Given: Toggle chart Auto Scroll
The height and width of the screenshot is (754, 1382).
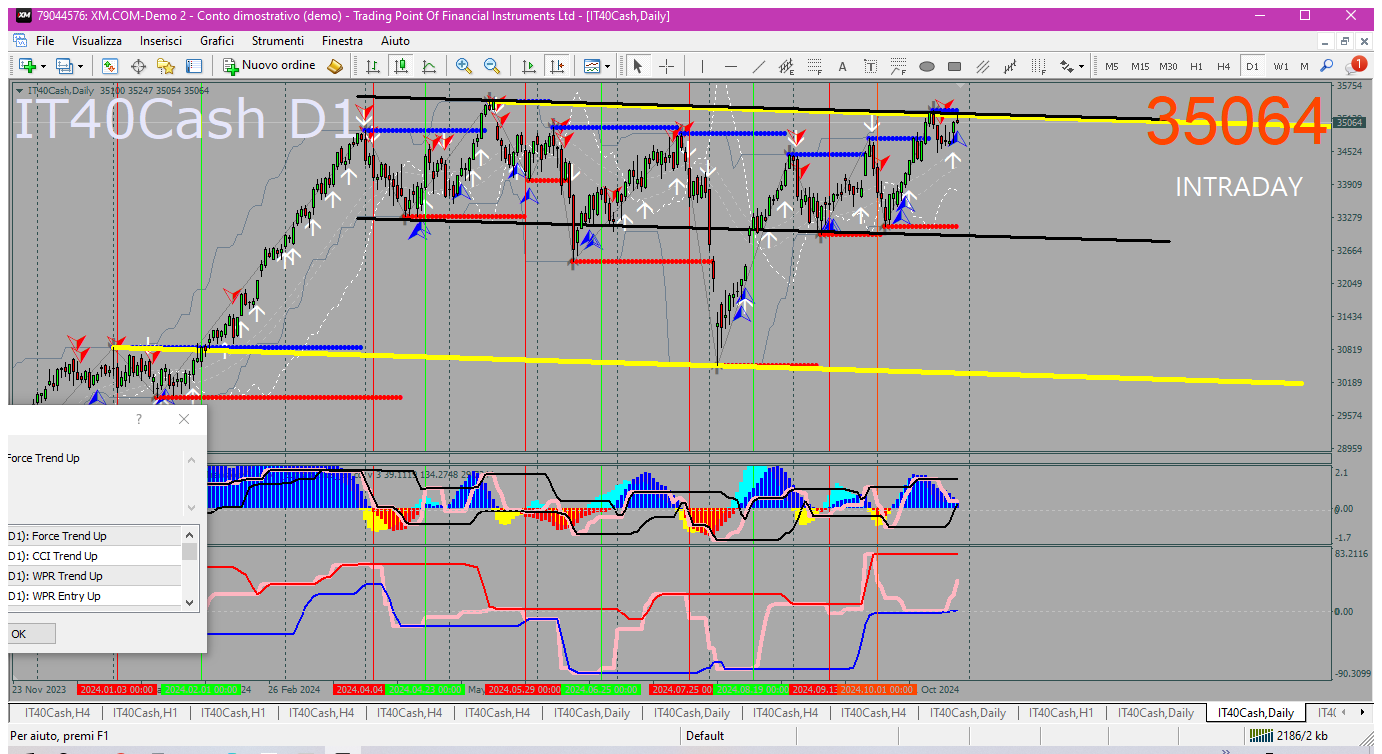Looking at the screenshot, I should click(x=529, y=66).
